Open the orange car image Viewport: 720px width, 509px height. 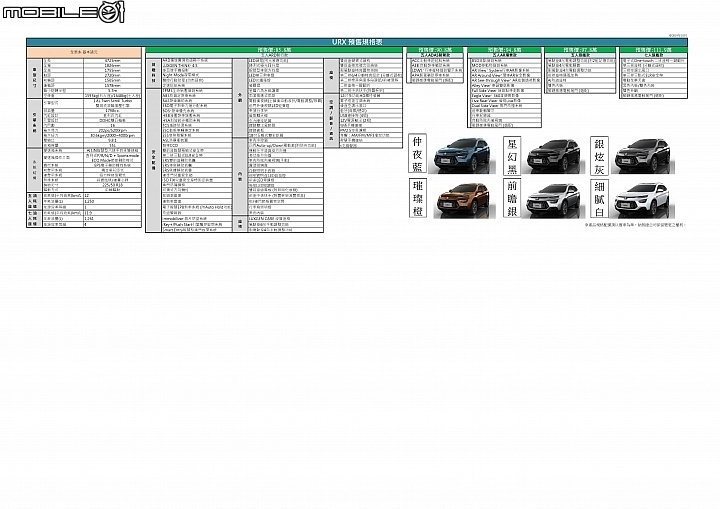click(x=465, y=199)
